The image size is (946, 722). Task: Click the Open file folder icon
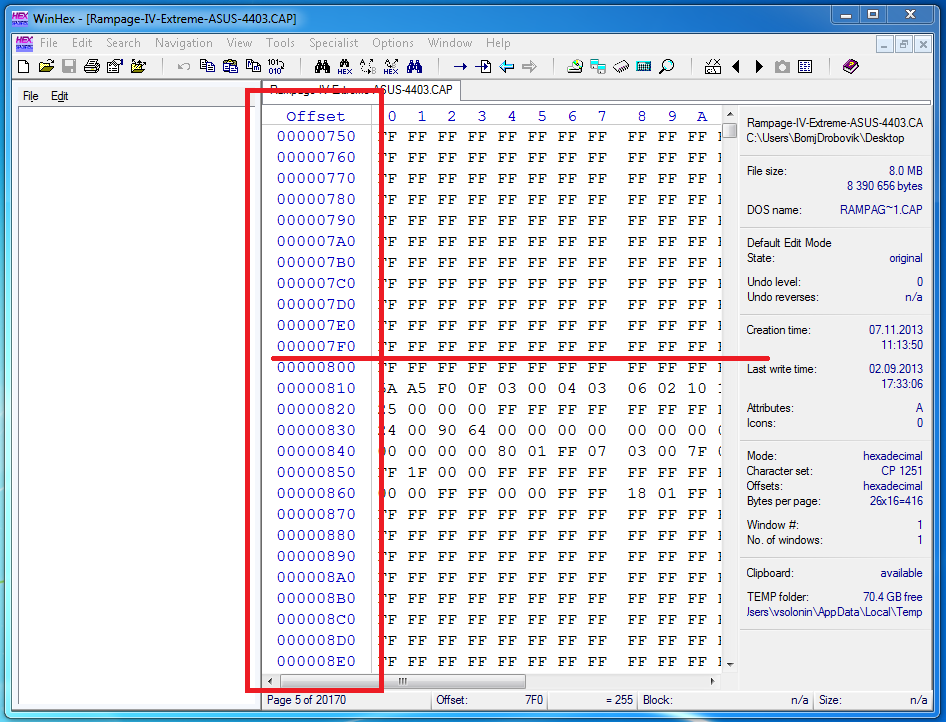[x=46, y=66]
